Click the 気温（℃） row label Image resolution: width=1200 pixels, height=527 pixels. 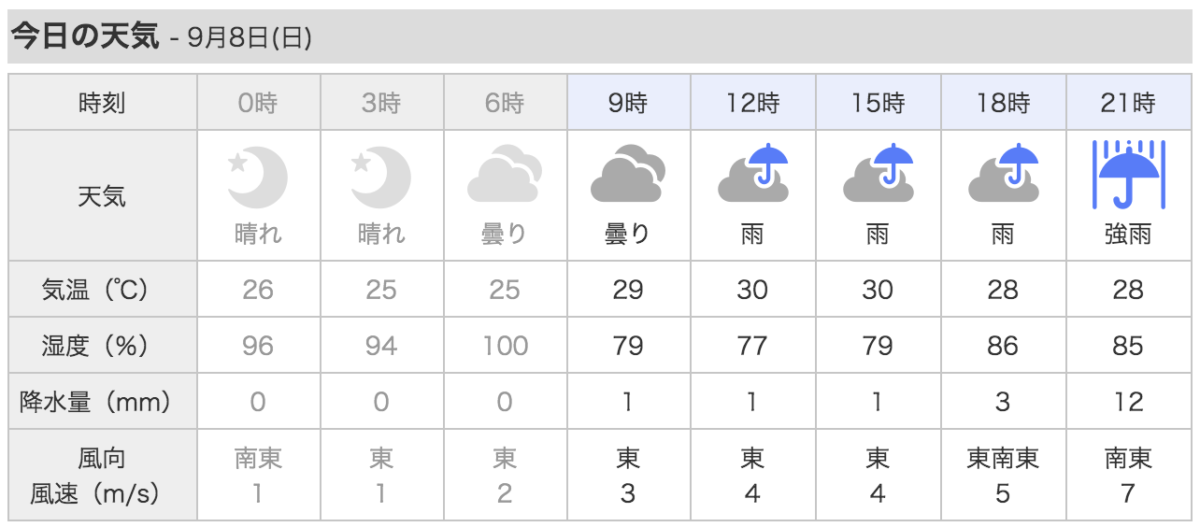point(102,290)
